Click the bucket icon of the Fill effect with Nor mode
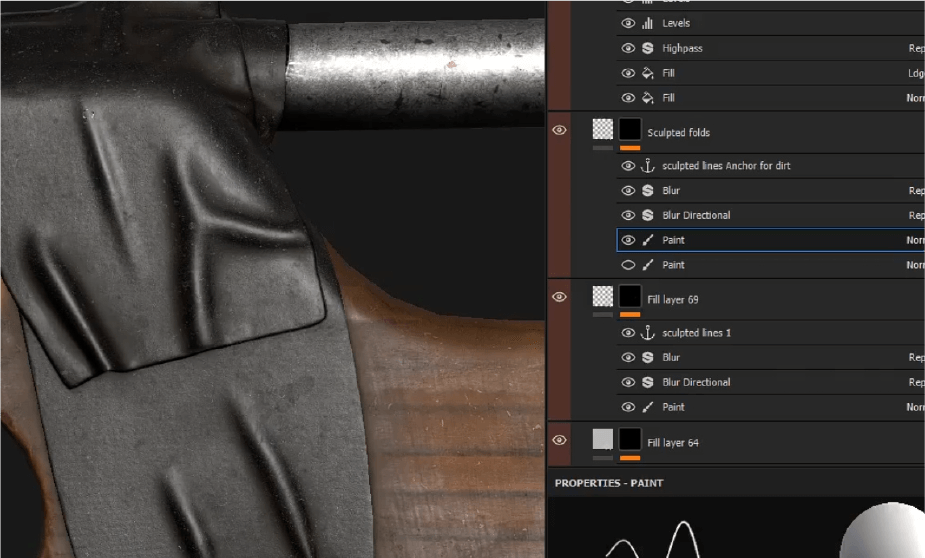Viewport: 925px width, 558px height. pyautogui.click(x=648, y=97)
